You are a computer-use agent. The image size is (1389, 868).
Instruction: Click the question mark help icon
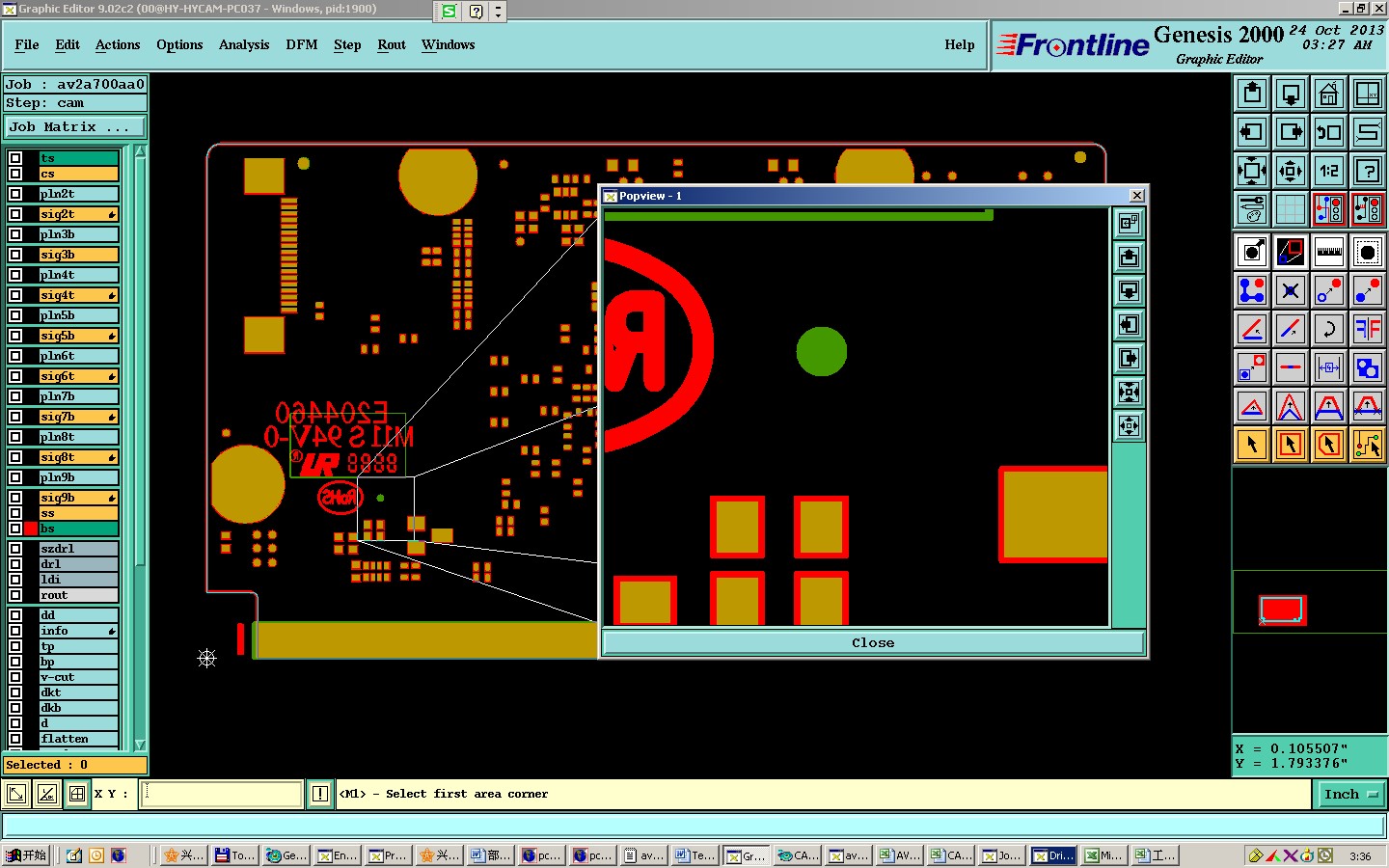[1368, 171]
